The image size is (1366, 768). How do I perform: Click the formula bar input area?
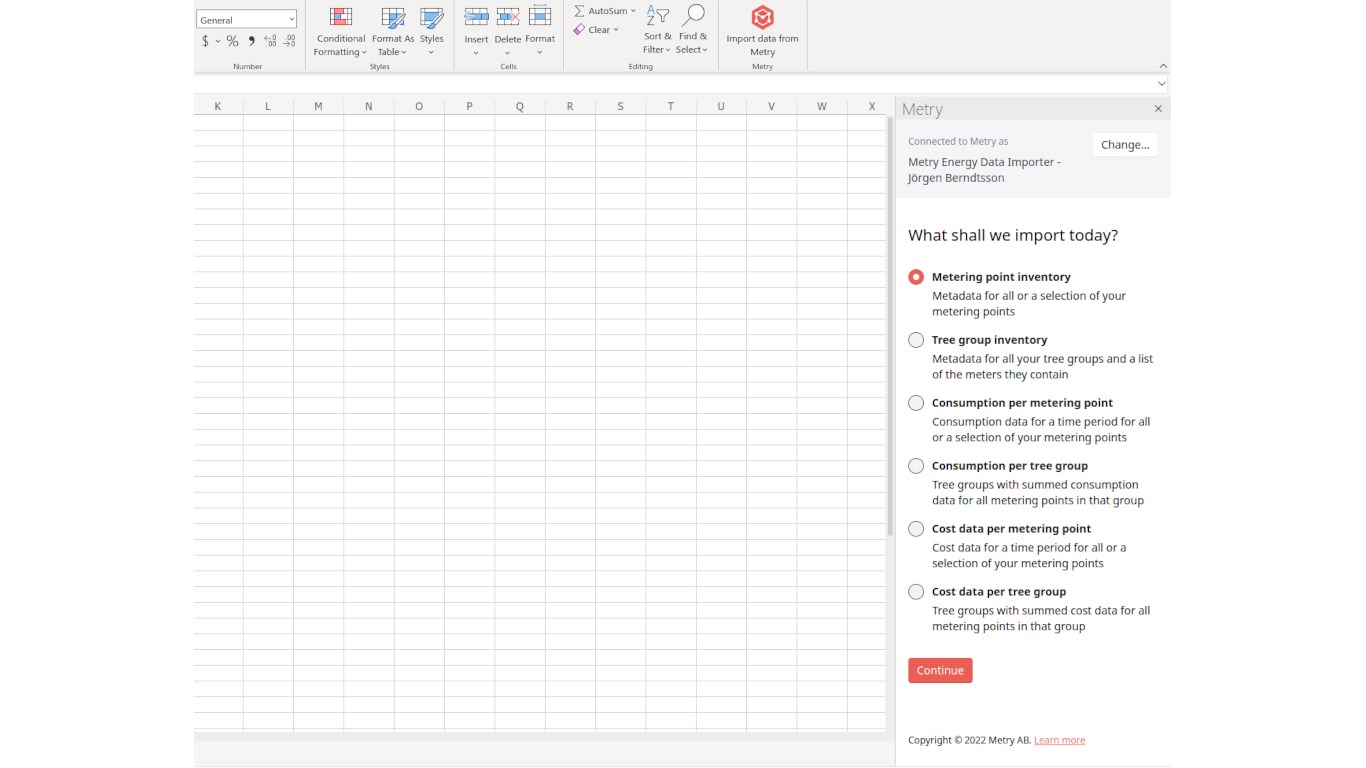[x=675, y=85]
